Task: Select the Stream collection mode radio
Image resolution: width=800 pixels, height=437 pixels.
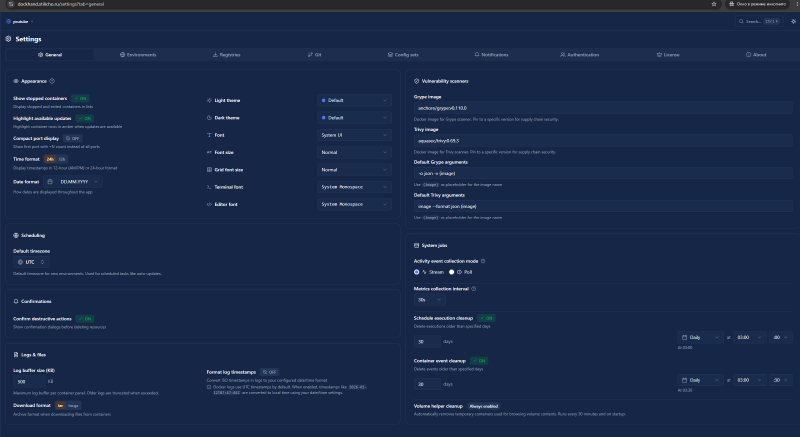Action: pyautogui.click(x=417, y=272)
